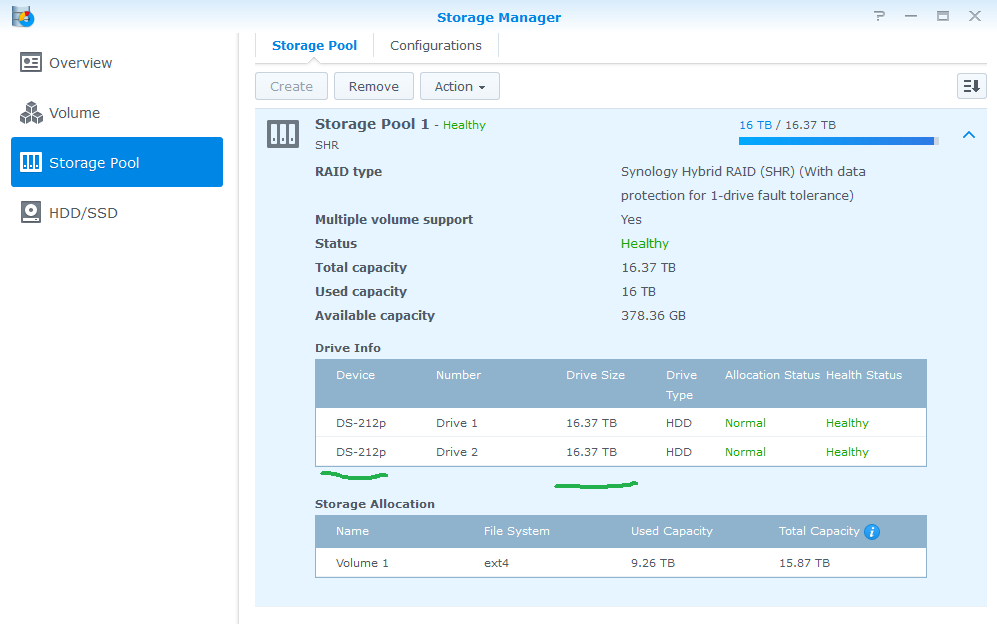
Task: Collapse Storage Pool 1 with the chevron
Action: [x=968, y=135]
